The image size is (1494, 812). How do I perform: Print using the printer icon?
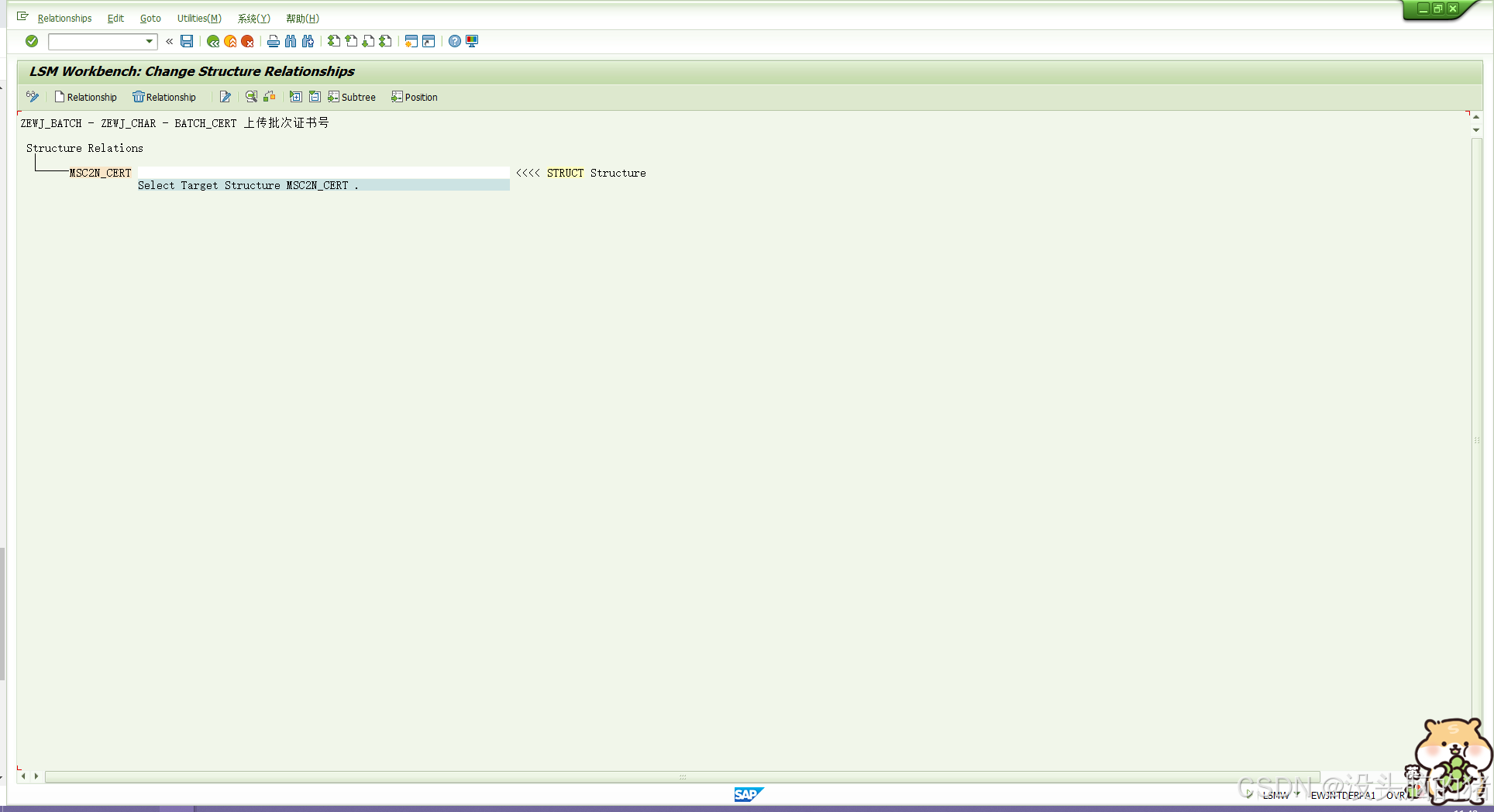273,41
